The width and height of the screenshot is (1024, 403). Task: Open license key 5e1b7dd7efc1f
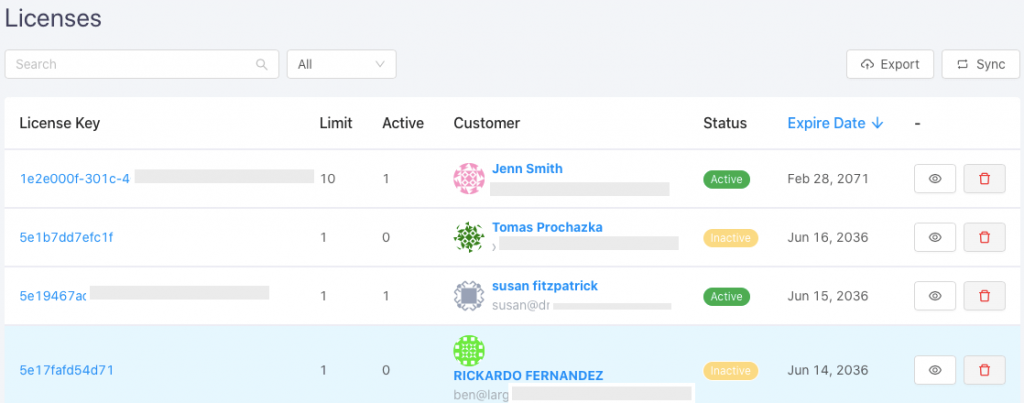point(67,237)
